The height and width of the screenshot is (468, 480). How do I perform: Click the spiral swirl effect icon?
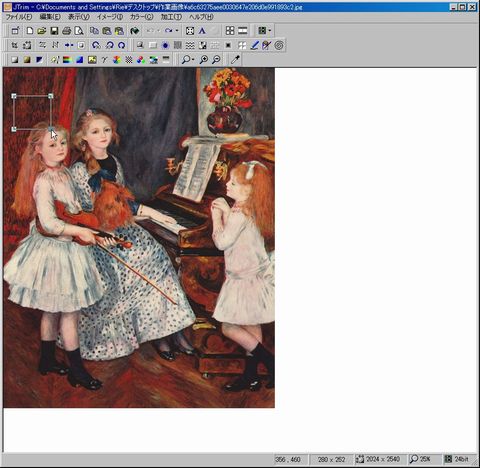tap(279, 45)
